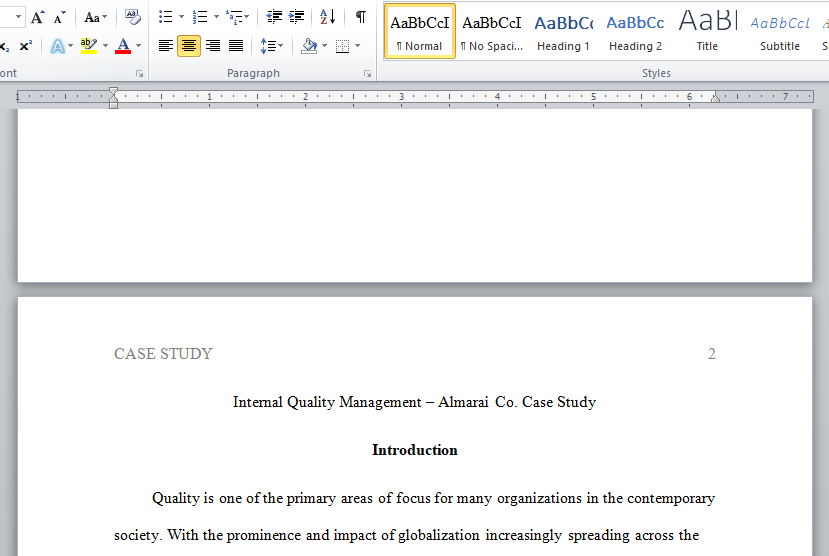Image resolution: width=829 pixels, height=556 pixels.
Task: Apply the Heading 2 style
Action: point(635,31)
